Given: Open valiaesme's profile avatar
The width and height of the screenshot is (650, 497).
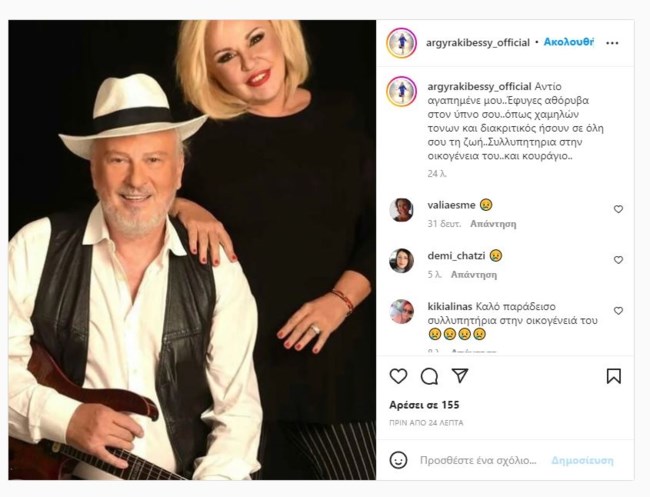Looking at the screenshot, I should (x=401, y=209).
